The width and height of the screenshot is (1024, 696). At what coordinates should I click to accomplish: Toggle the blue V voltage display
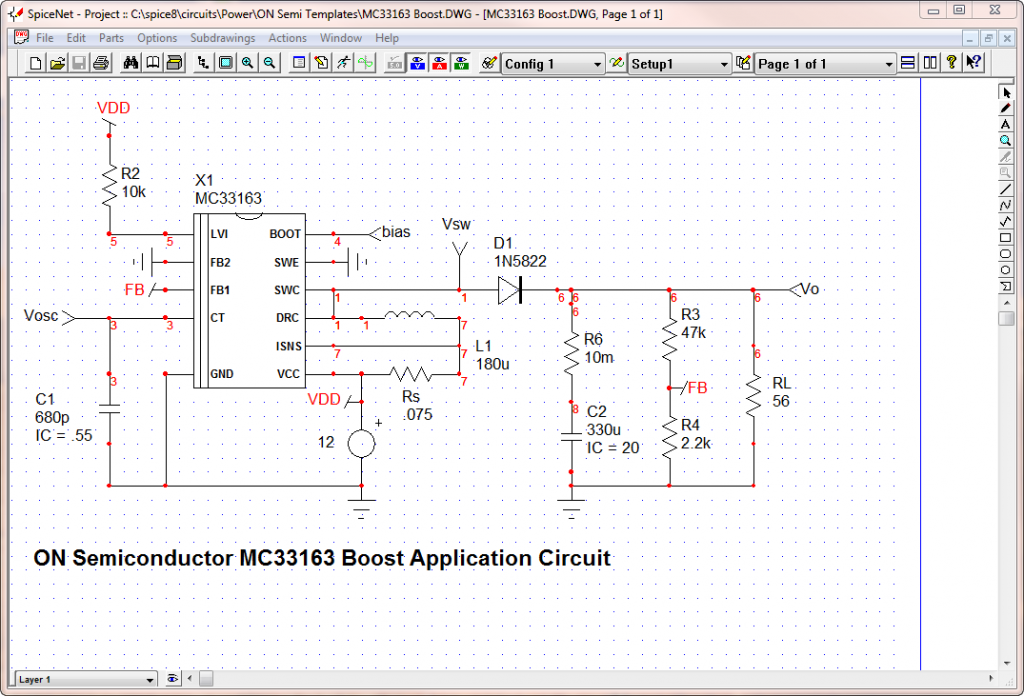point(417,63)
